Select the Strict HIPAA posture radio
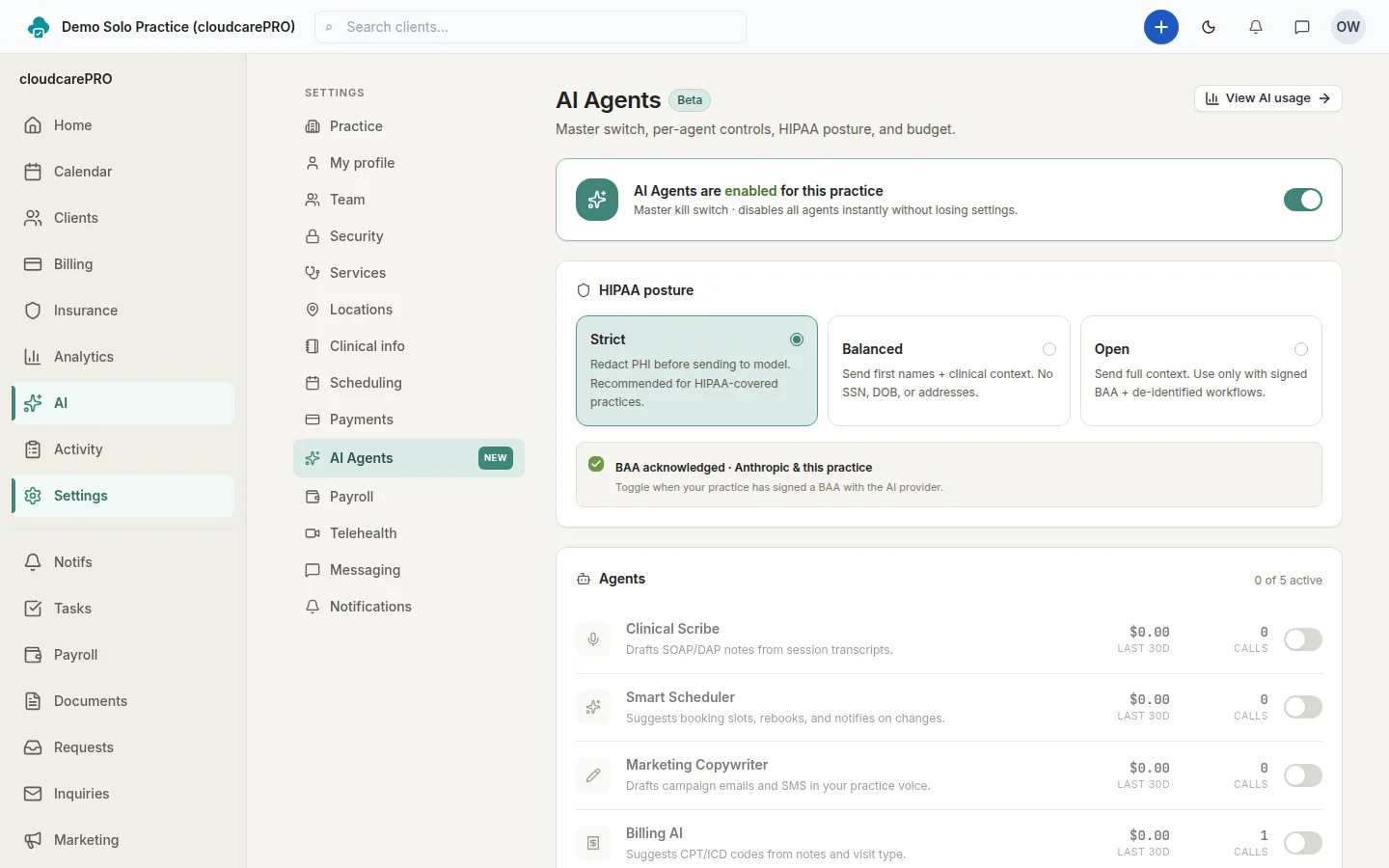This screenshot has width=1389, height=868. tap(797, 339)
